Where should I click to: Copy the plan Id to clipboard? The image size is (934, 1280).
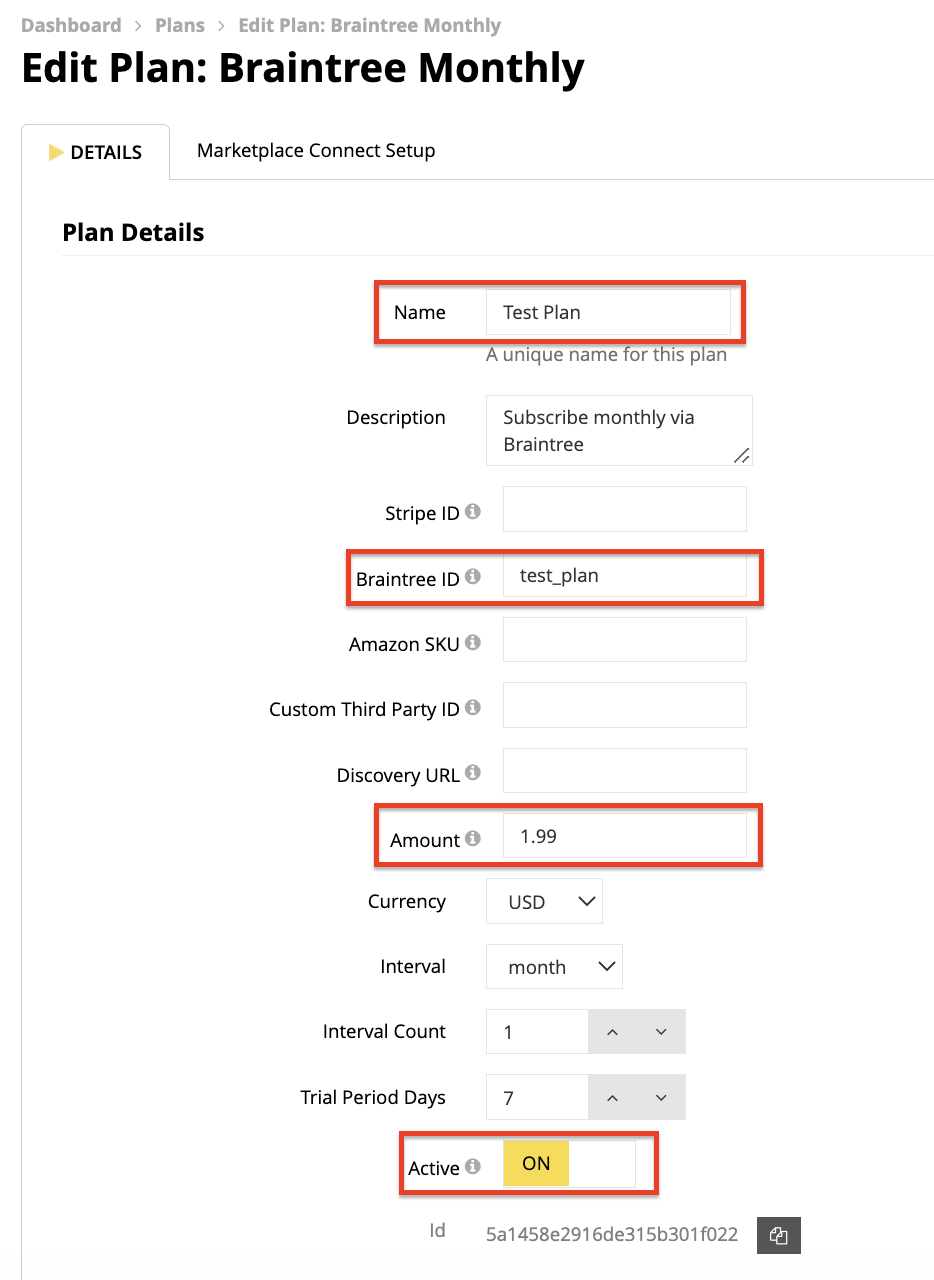(x=779, y=1235)
